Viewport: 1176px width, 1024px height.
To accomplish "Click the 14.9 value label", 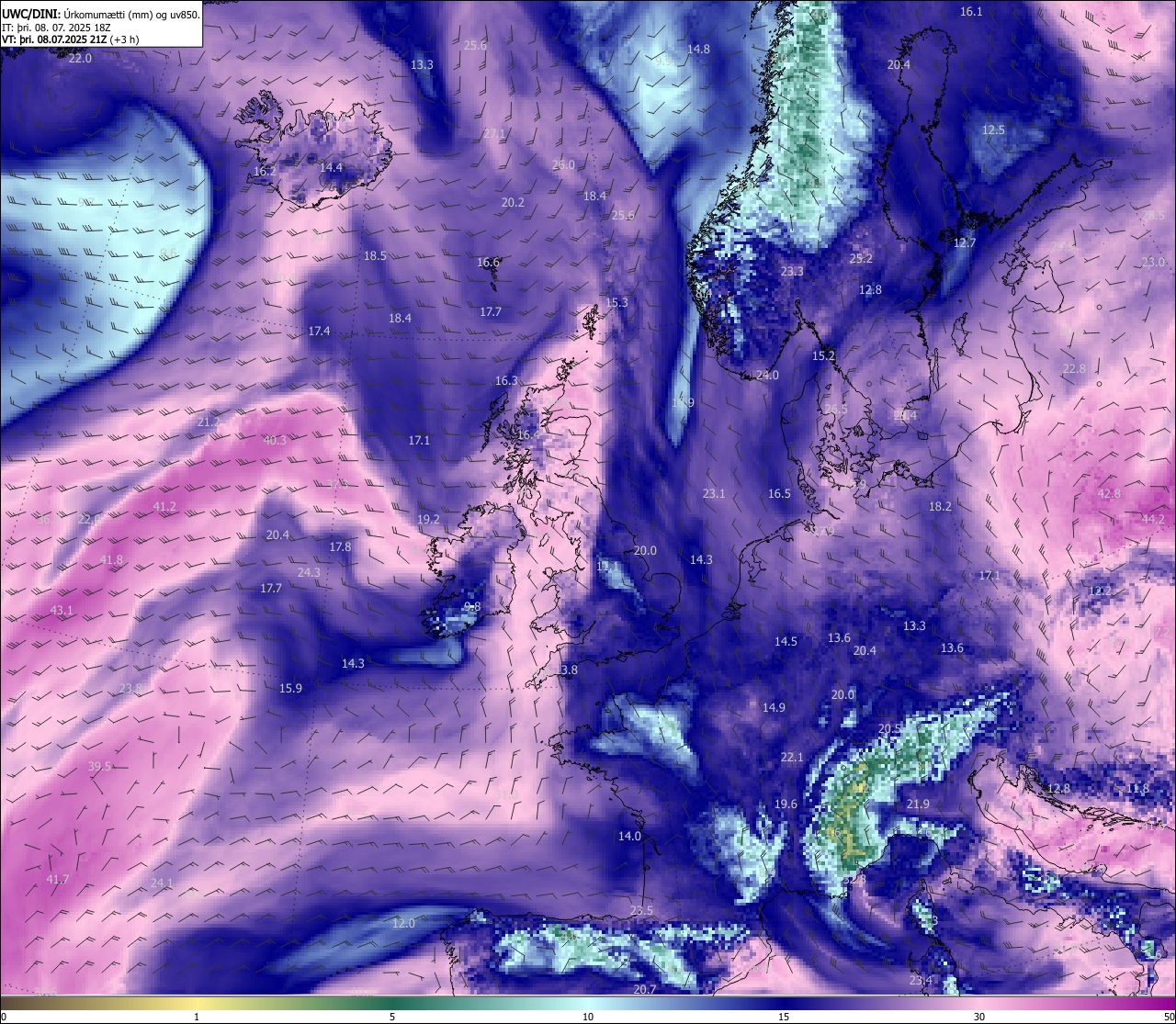I will tap(774, 708).
